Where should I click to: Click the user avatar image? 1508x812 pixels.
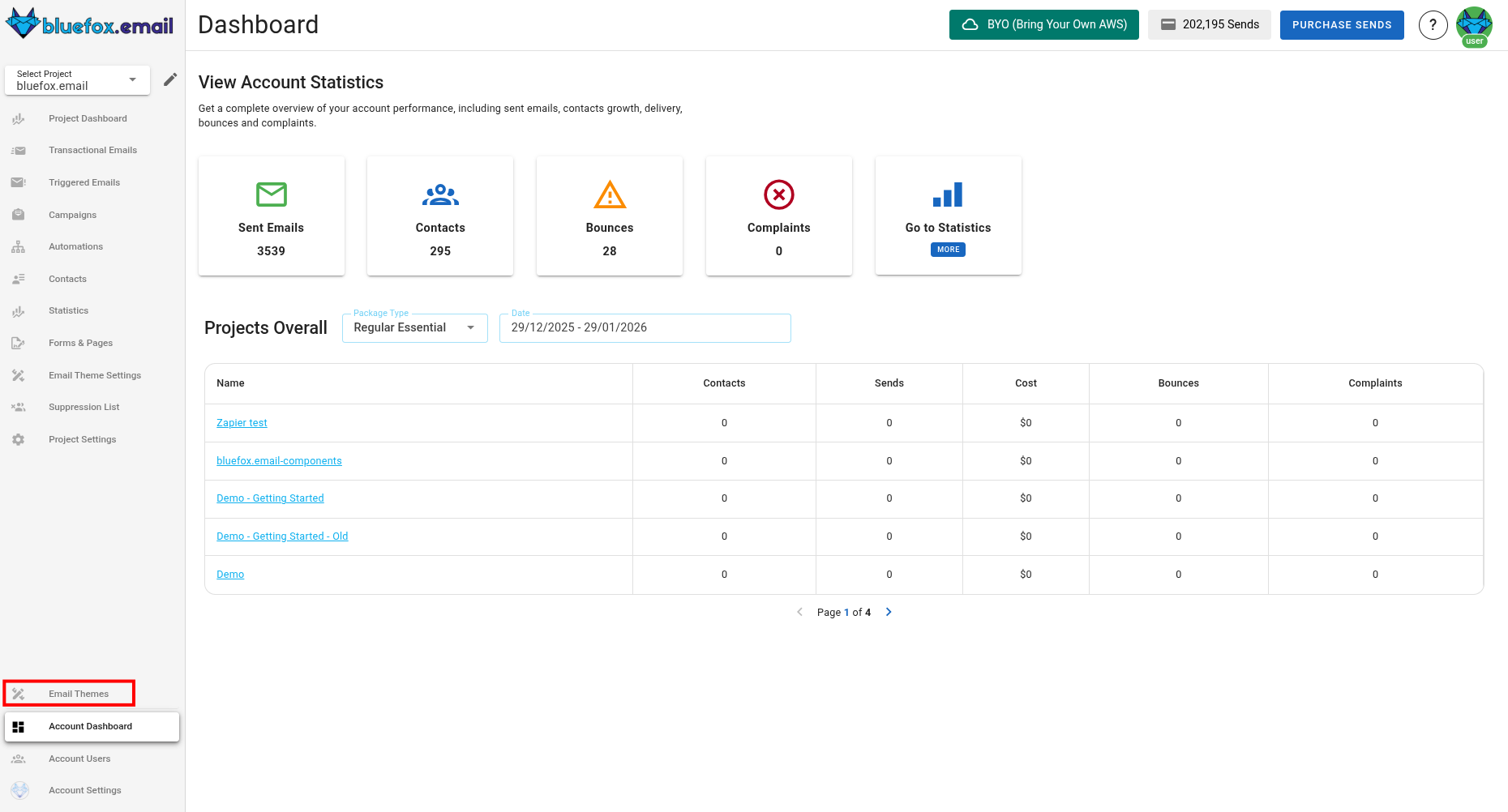pos(1475,24)
